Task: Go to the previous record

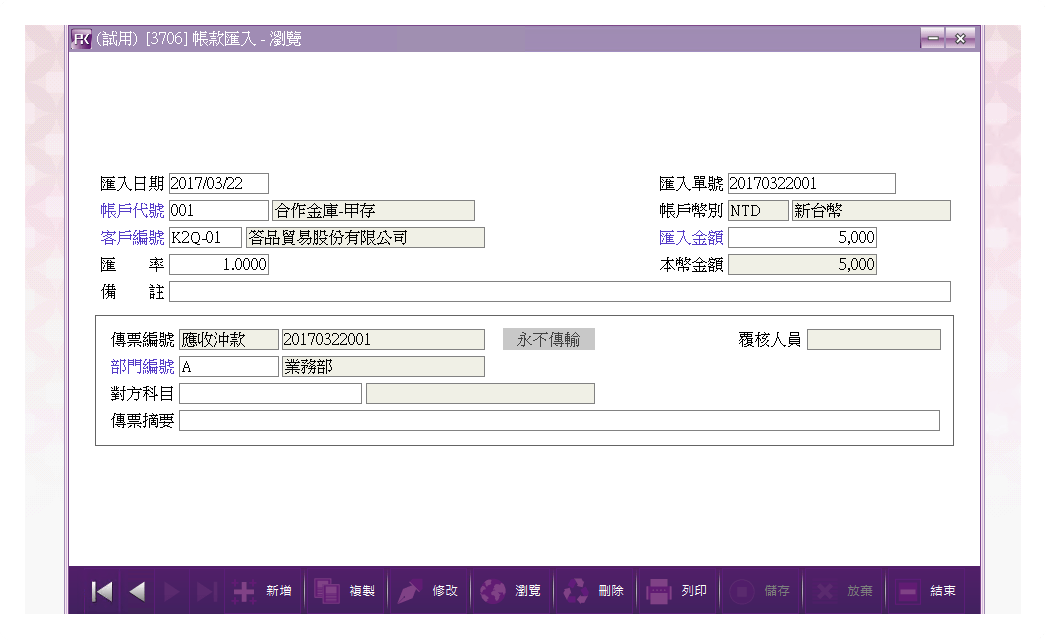Action: coord(137,591)
